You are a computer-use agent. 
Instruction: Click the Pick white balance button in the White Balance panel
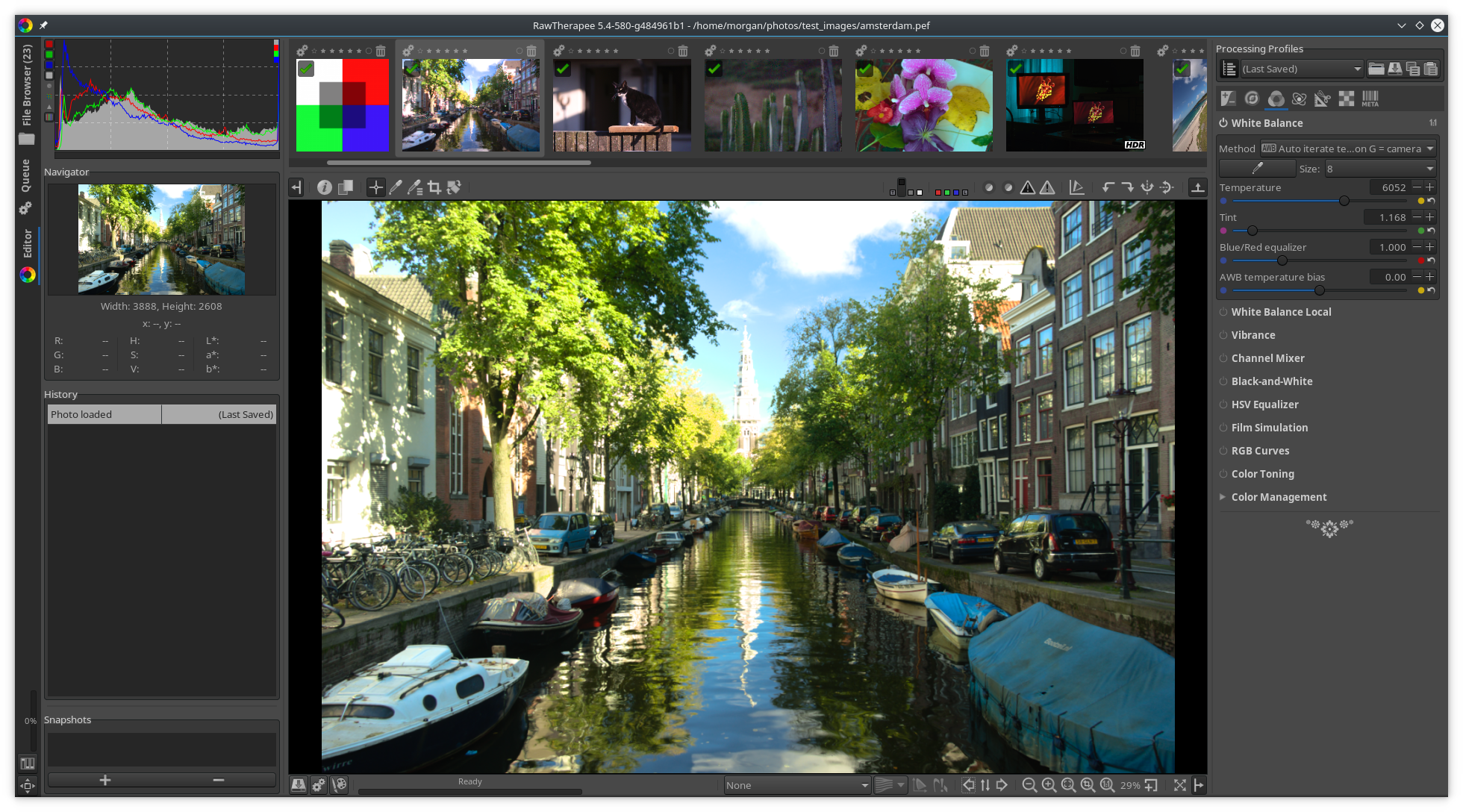pos(1258,169)
